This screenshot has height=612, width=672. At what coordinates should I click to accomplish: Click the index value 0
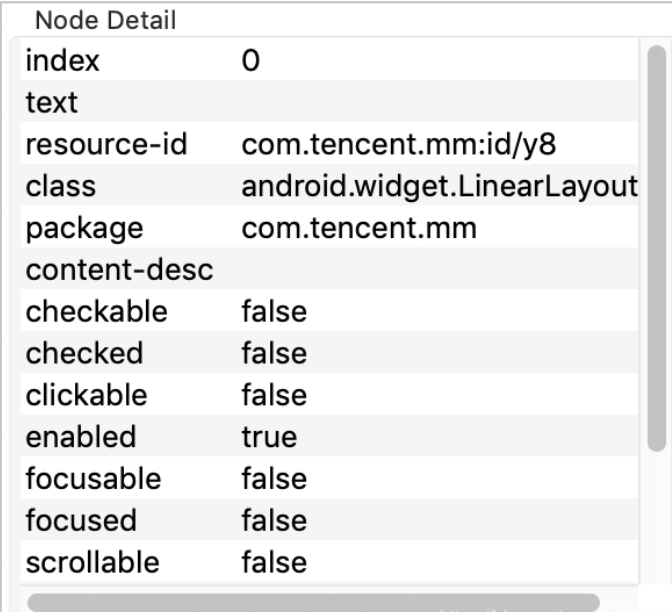251,61
